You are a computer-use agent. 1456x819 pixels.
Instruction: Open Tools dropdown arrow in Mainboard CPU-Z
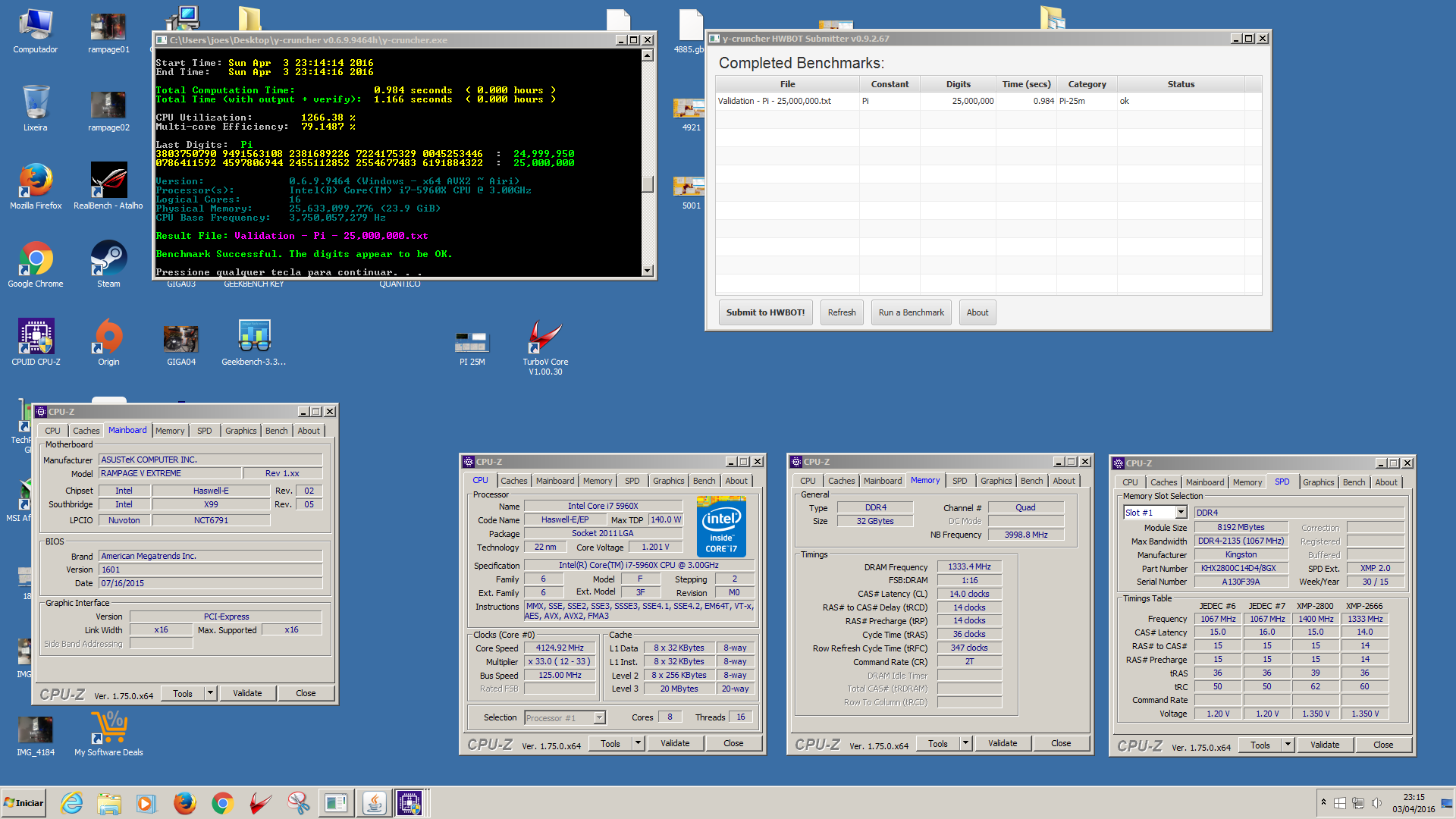coord(210,693)
